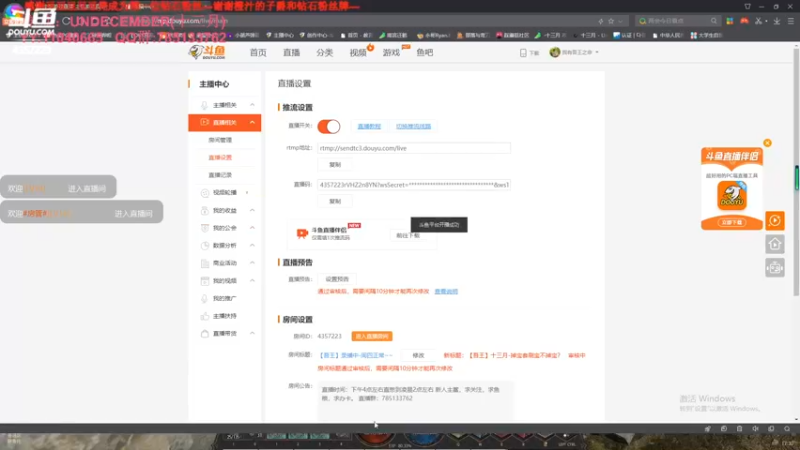Click the 斗鱼直播伴侣 camera icon
Viewport: 800px width, 450px height.
pos(302,233)
